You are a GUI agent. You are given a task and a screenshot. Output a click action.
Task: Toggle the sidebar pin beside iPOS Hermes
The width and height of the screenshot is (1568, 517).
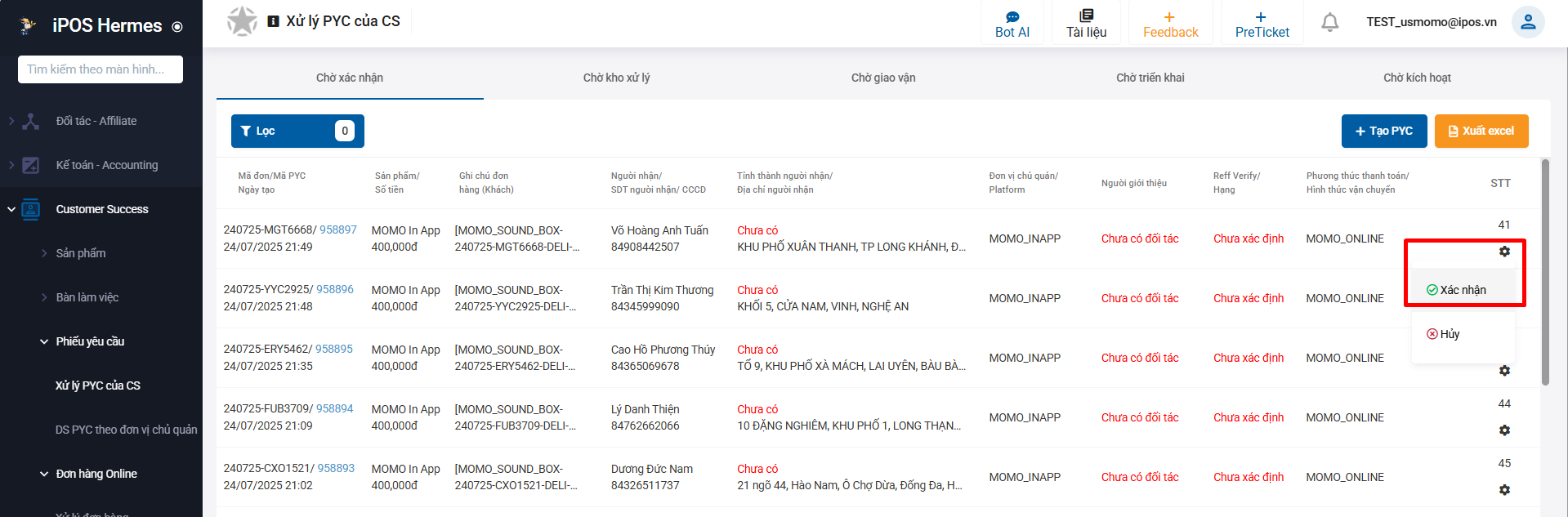tap(177, 27)
